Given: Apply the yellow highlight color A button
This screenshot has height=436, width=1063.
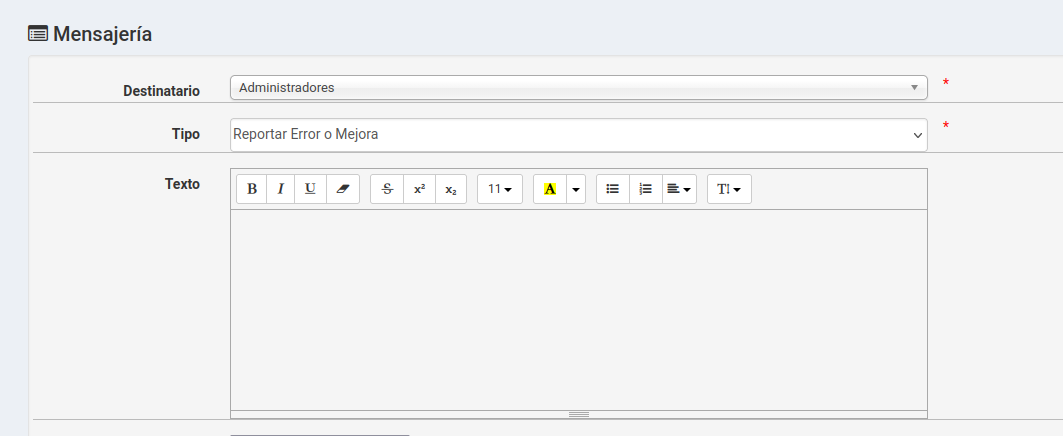Looking at the screenshot, I should click(x=549, y=189).
